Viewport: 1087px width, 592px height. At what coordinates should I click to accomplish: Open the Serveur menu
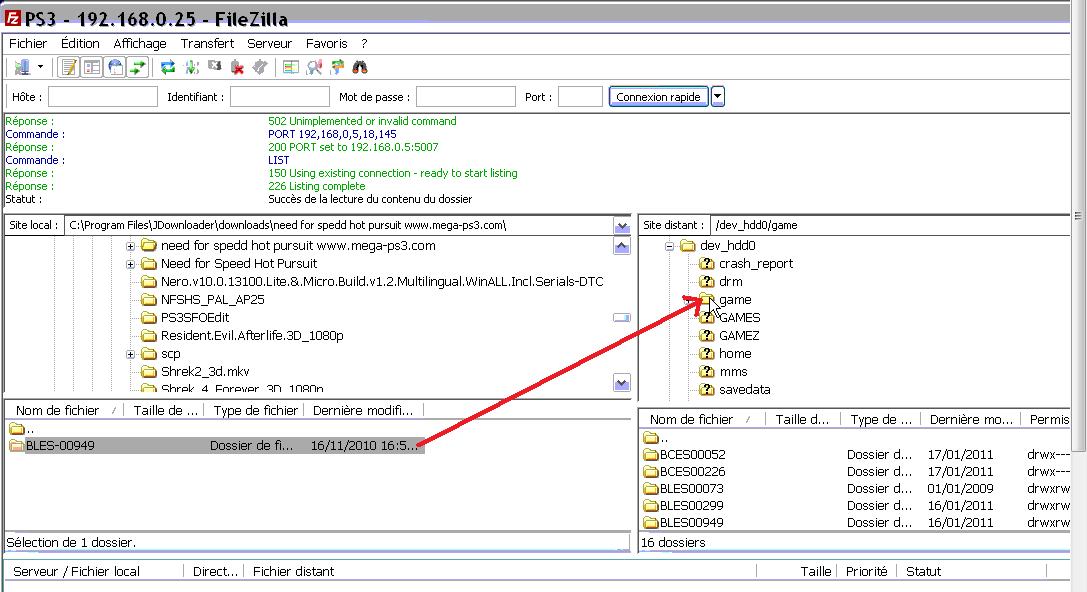(270, 43)
